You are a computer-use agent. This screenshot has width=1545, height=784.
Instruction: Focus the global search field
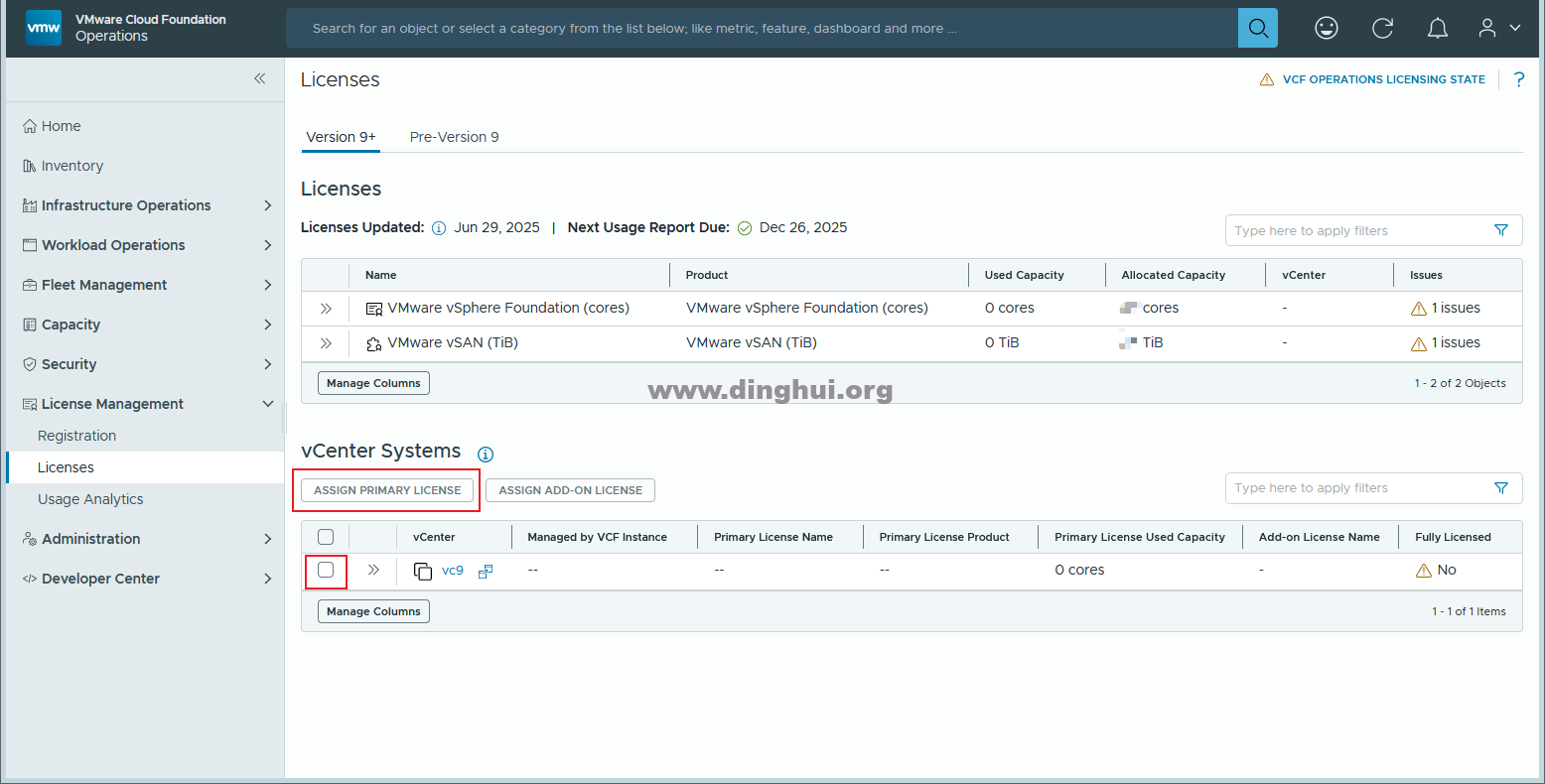pos(762,28)
